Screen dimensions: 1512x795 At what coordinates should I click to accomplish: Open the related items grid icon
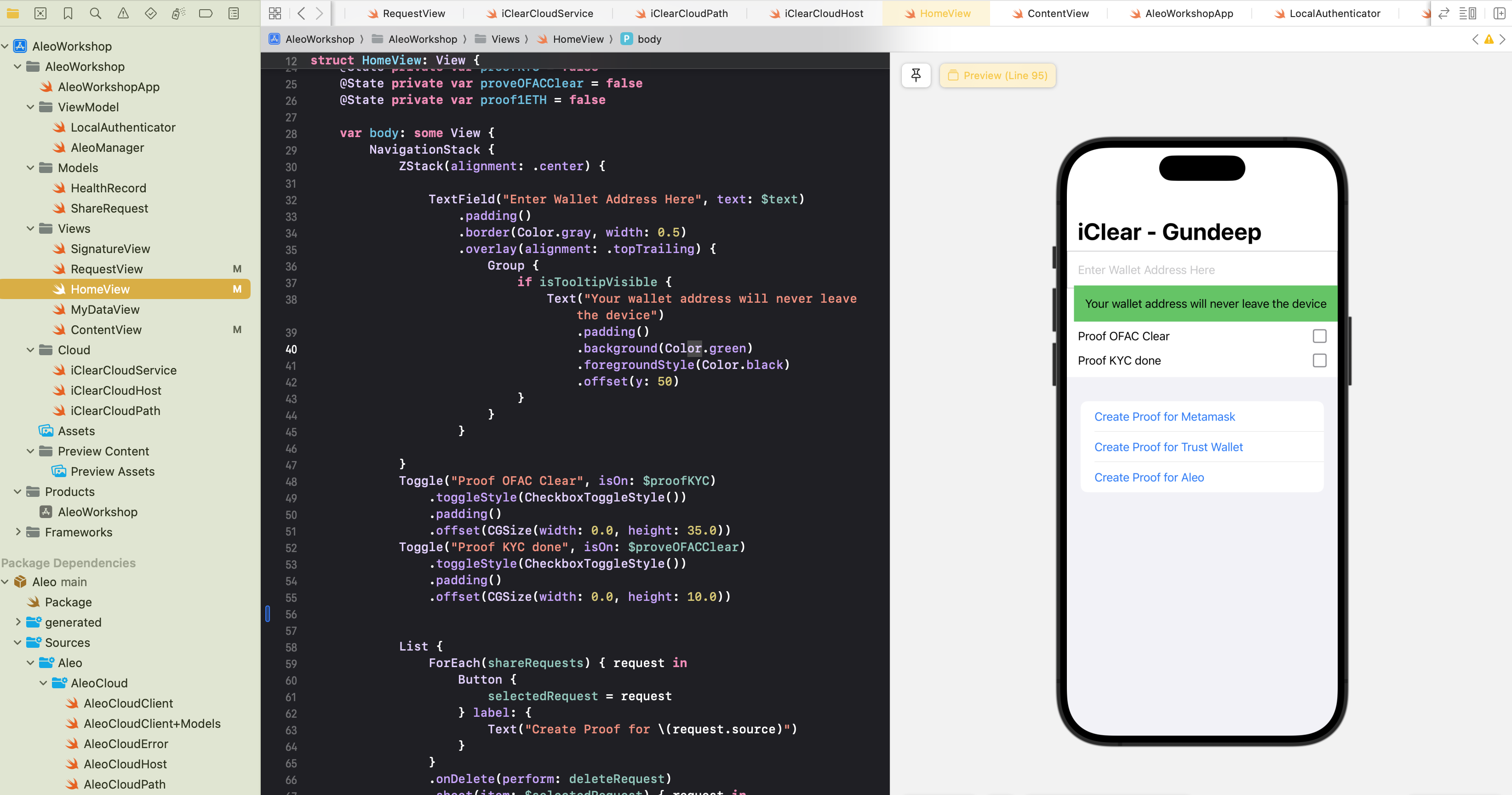[x=275, y=13]
